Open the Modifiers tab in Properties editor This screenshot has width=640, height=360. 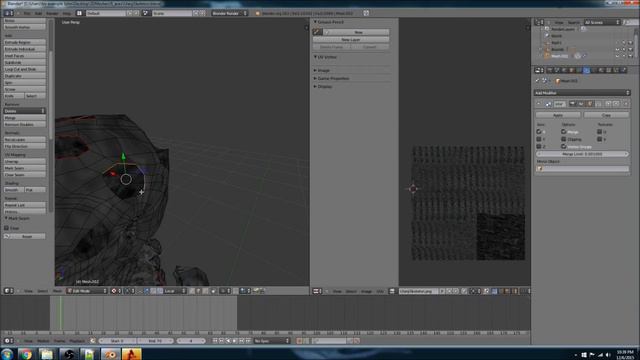click(587, 70)
